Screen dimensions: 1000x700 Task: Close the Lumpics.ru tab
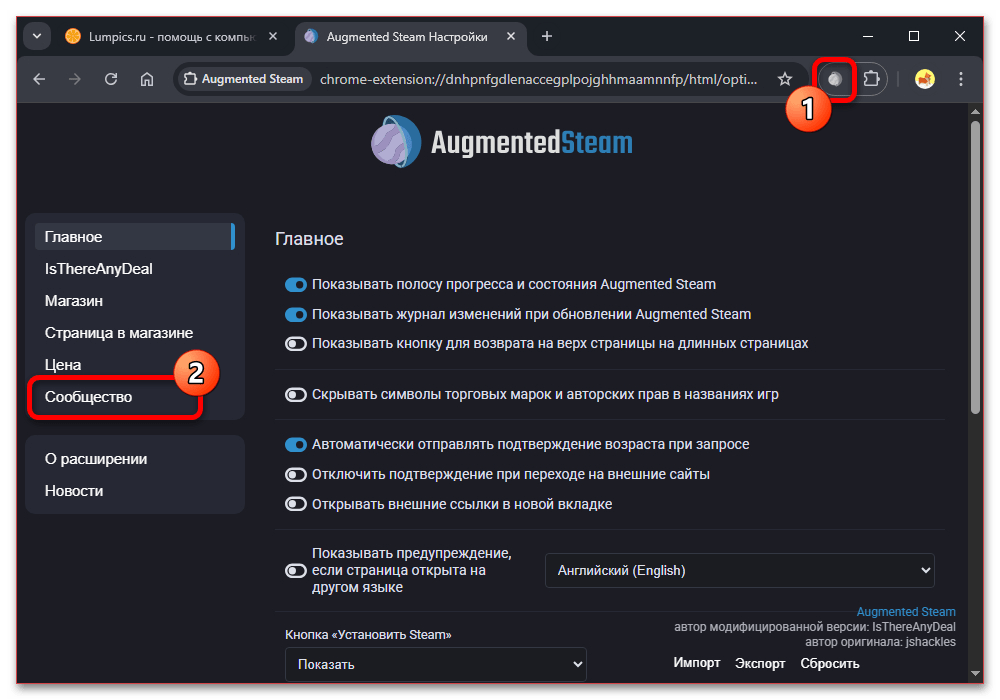273,36
